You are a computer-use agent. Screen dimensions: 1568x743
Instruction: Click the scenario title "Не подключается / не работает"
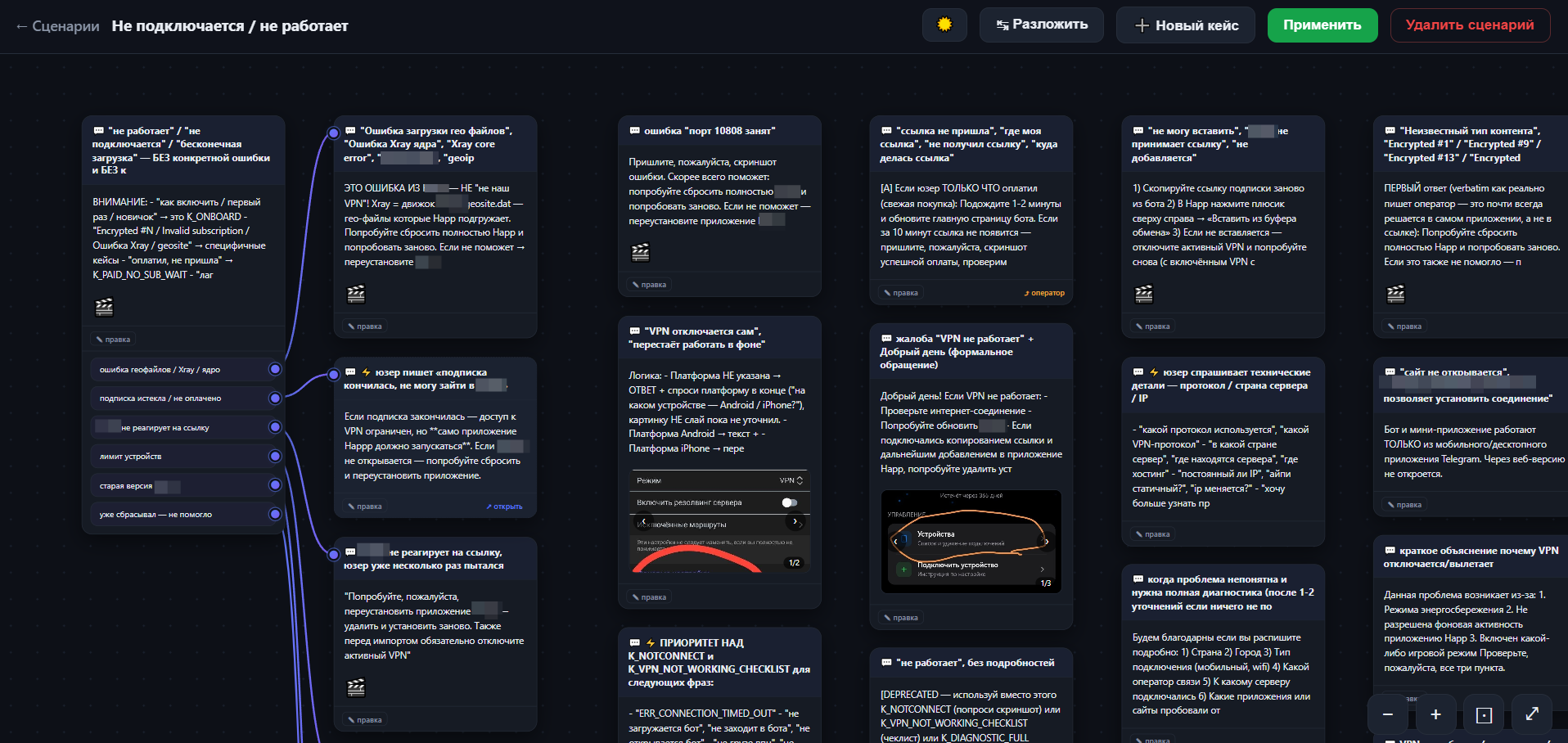click(x=230, y=26)
